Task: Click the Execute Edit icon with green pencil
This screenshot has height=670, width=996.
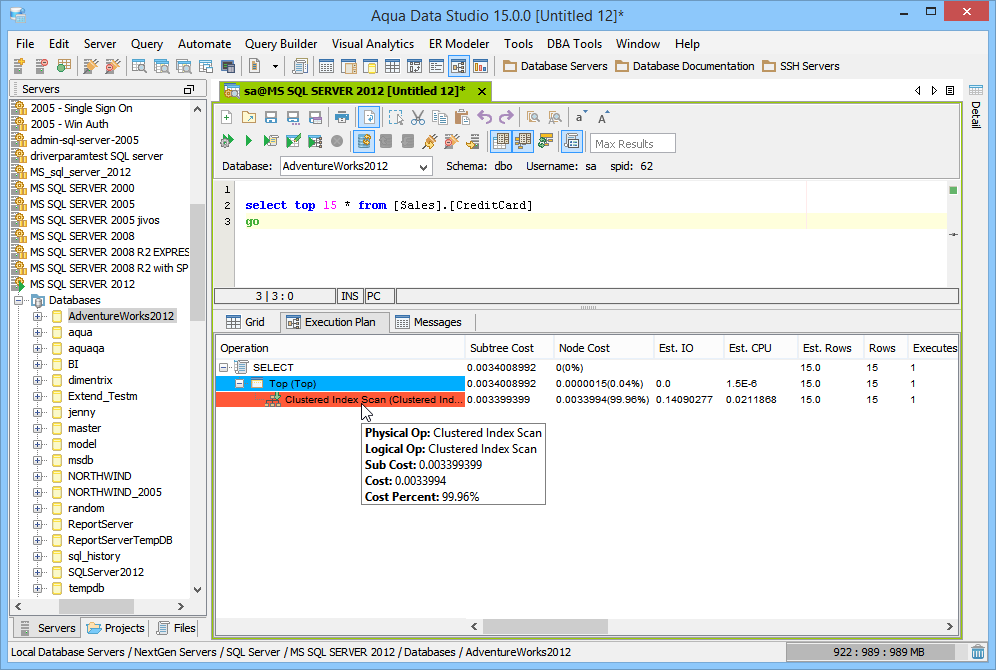Action: click(x=293, y=141)
